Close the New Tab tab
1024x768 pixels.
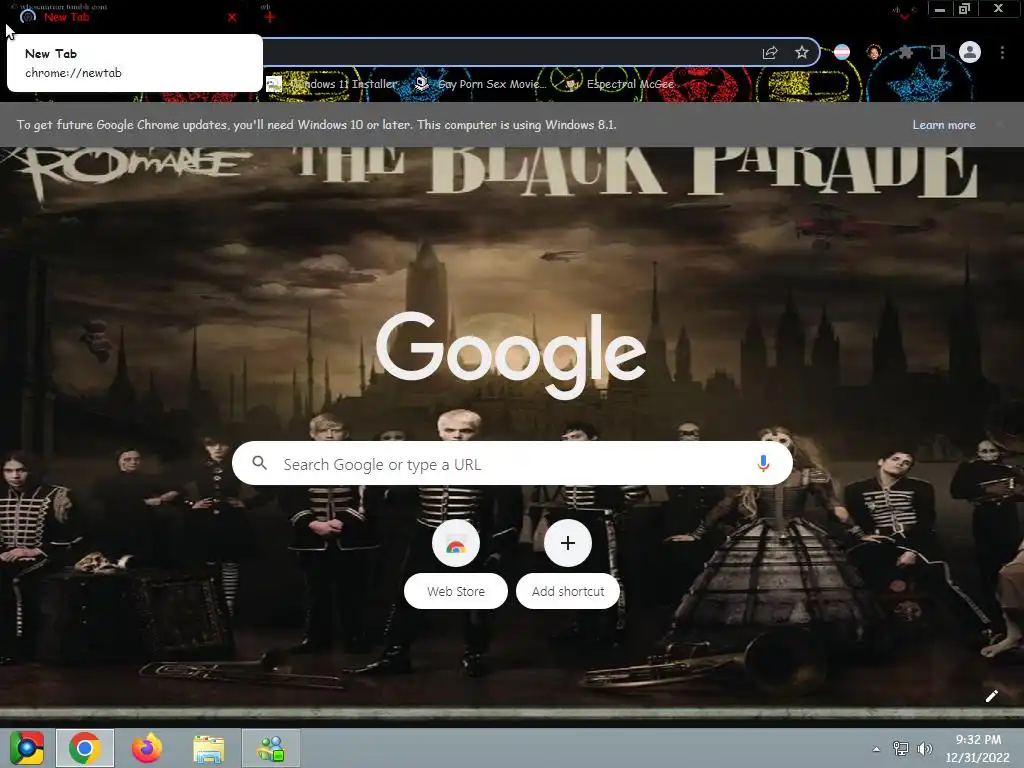[232, 18]
